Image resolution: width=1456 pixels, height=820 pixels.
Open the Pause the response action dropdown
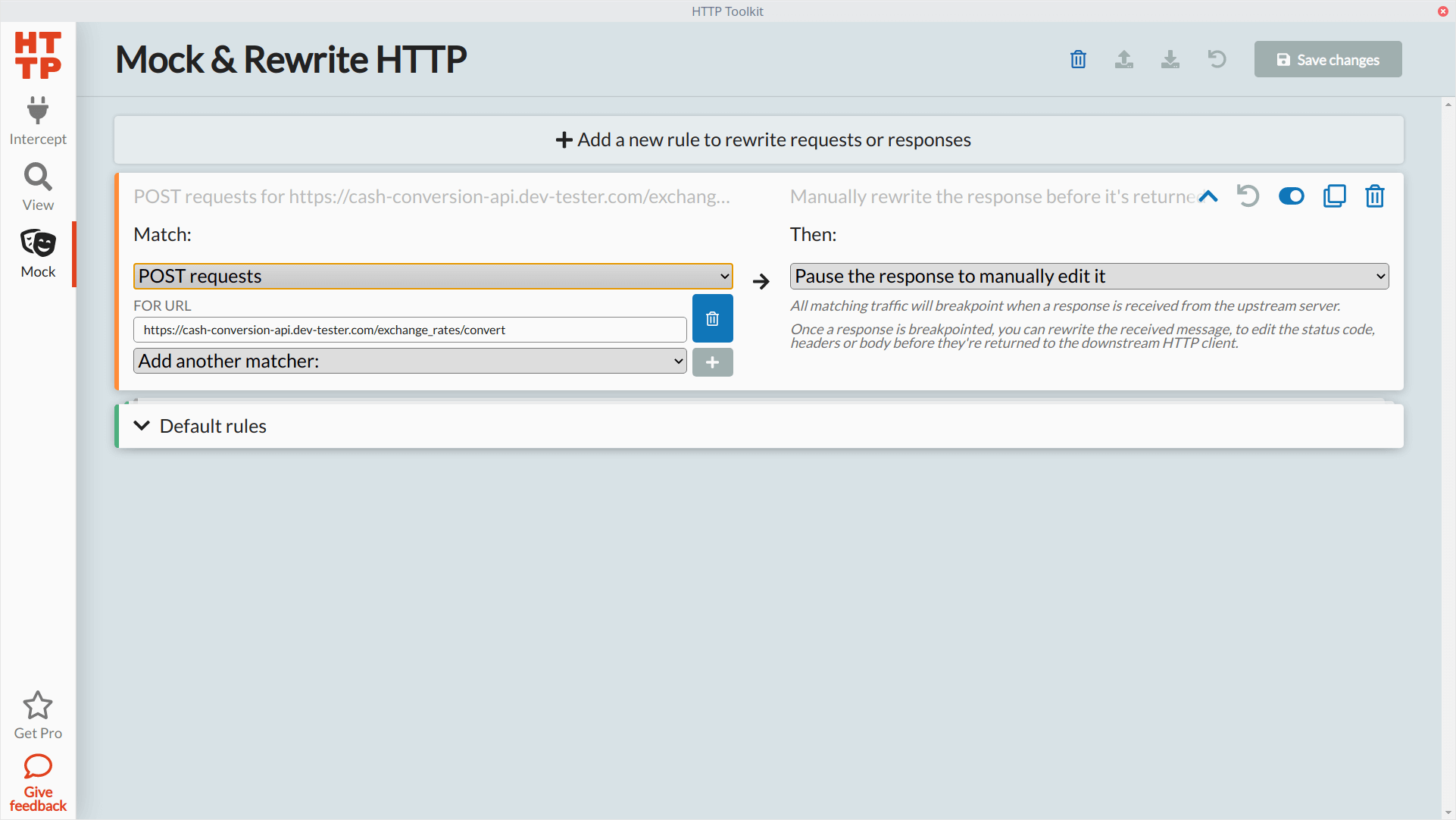point(1089,277)
